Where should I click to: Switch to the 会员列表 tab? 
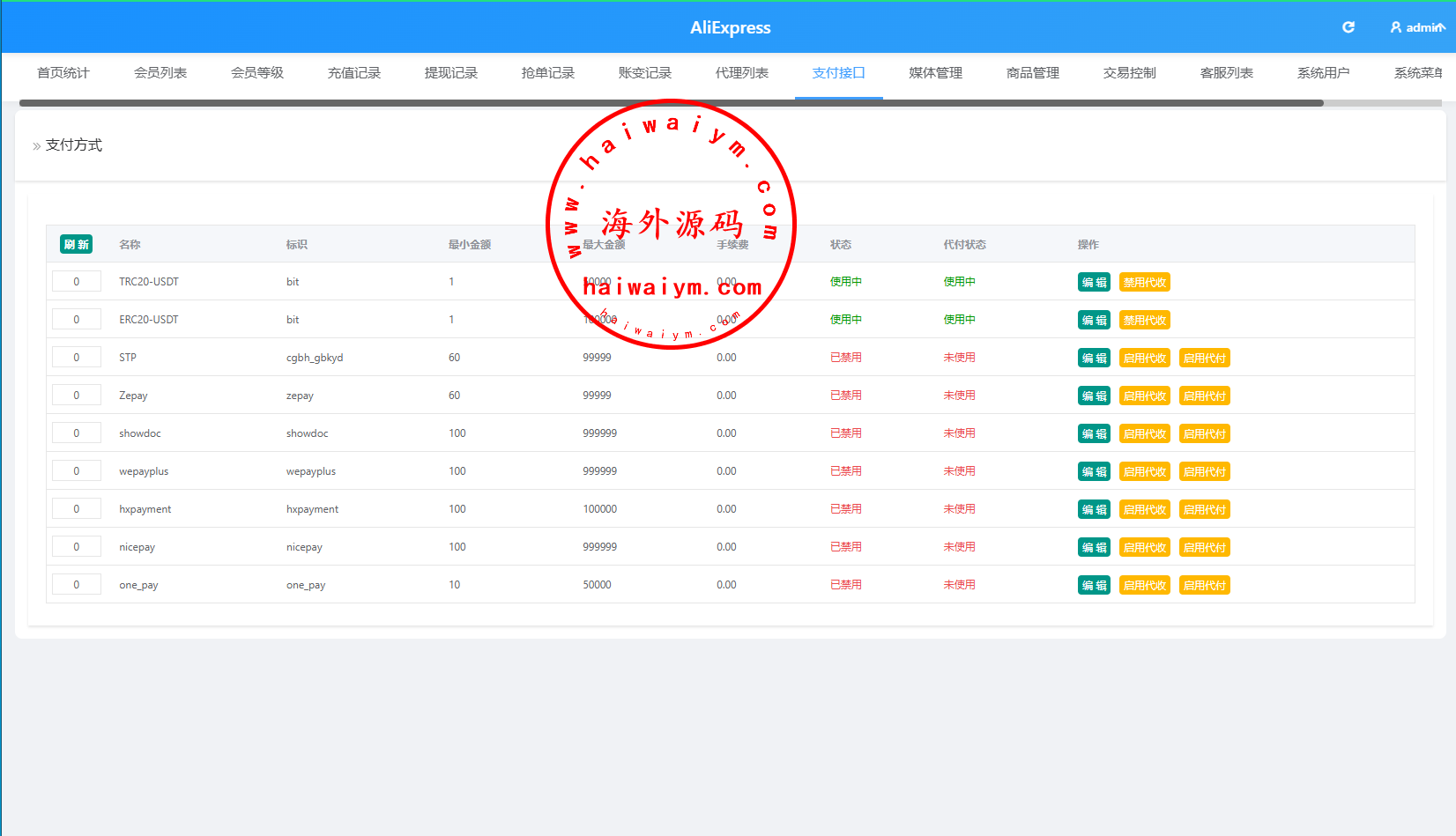[160, 73]
